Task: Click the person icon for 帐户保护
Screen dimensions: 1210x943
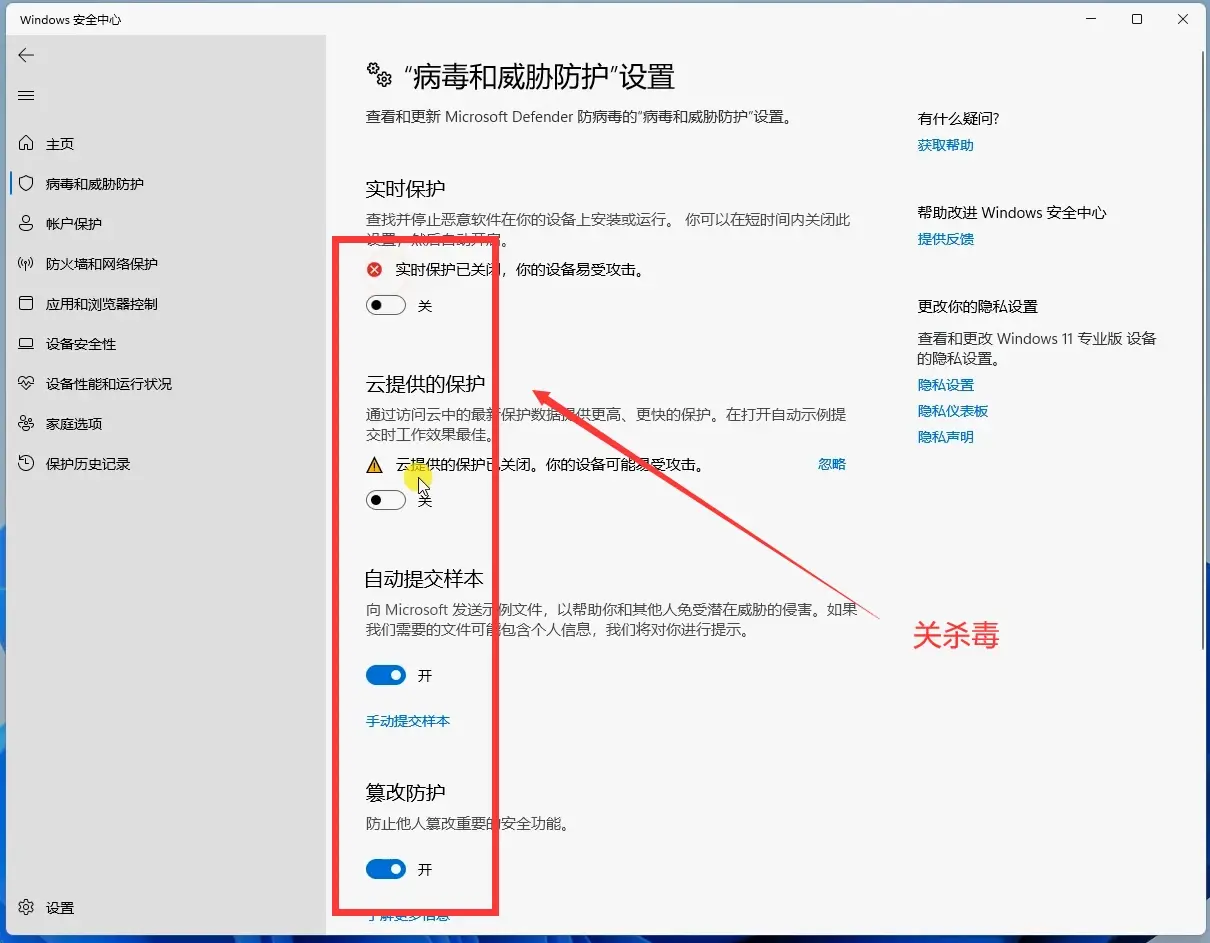Action: pos(26,224)
